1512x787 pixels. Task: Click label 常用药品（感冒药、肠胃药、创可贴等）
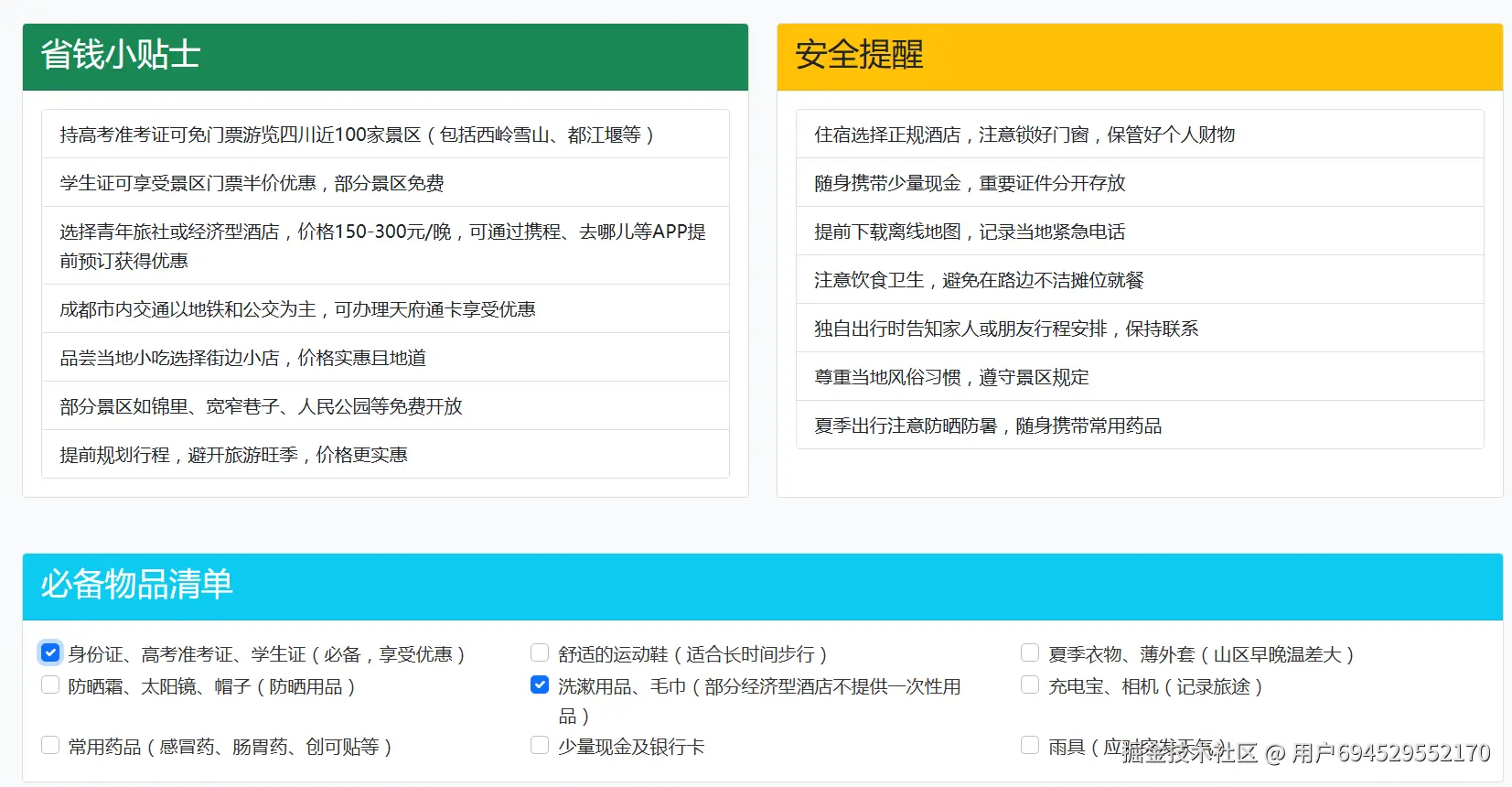tap(231, 747)
